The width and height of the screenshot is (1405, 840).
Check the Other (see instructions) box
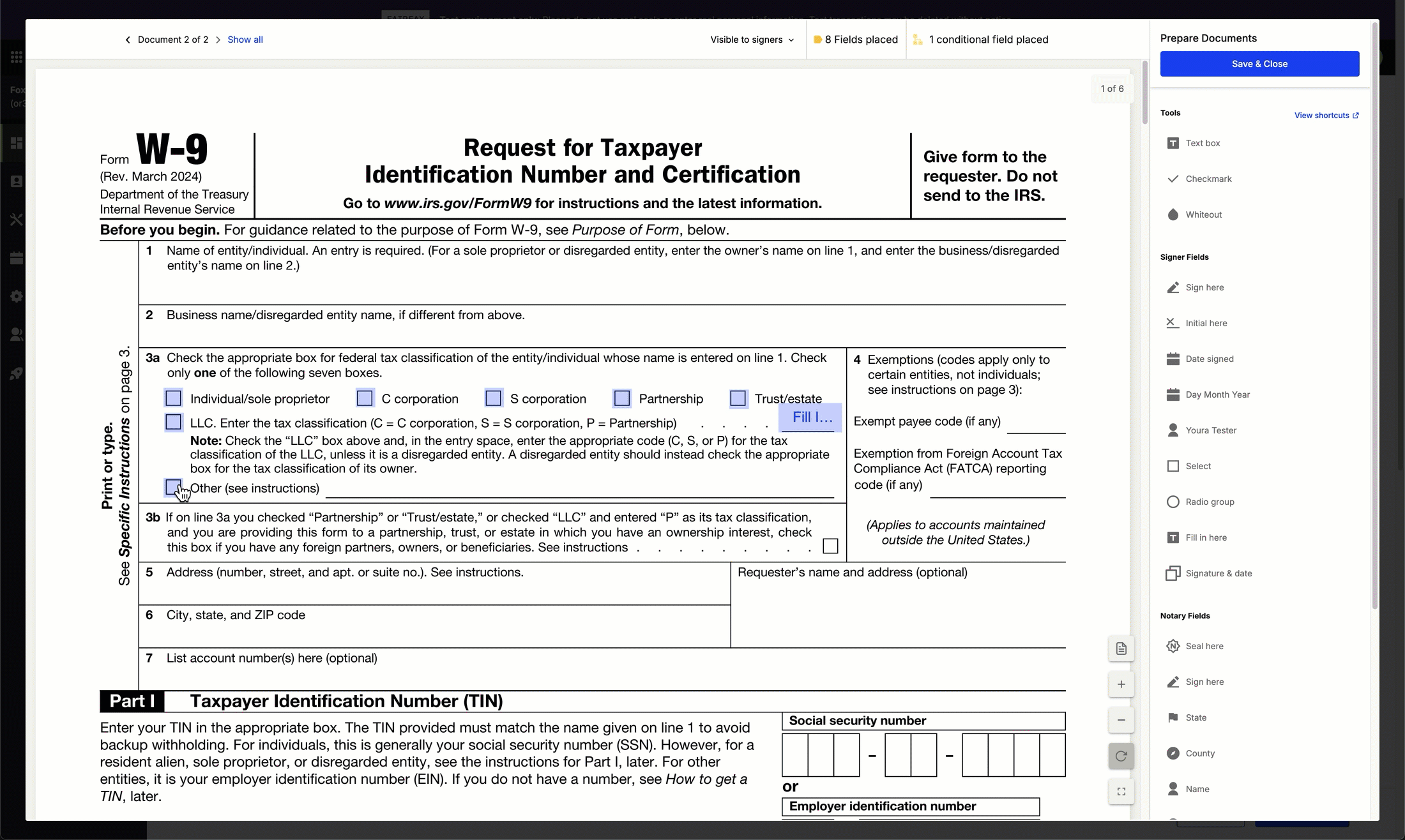(173, 488)
